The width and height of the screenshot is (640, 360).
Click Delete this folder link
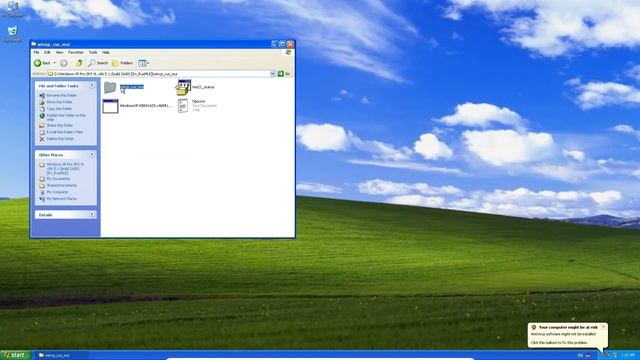pyautogui.click(x=60, y=139)
